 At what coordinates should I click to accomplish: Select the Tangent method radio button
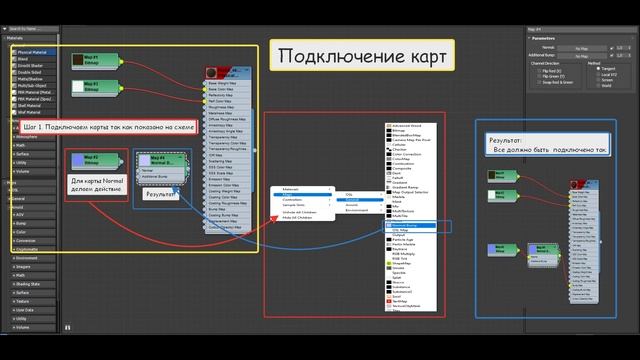click(598, 69)
